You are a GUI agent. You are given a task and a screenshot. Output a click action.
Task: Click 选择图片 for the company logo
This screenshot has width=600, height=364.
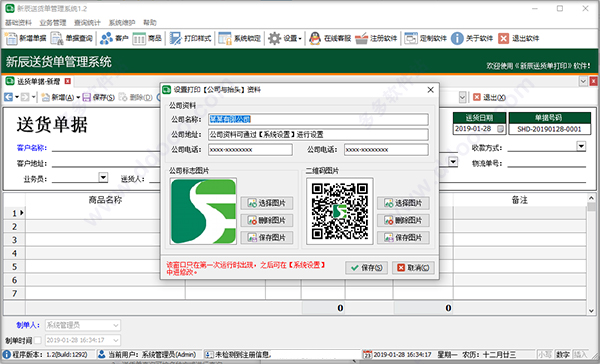[x=267, y=203]
